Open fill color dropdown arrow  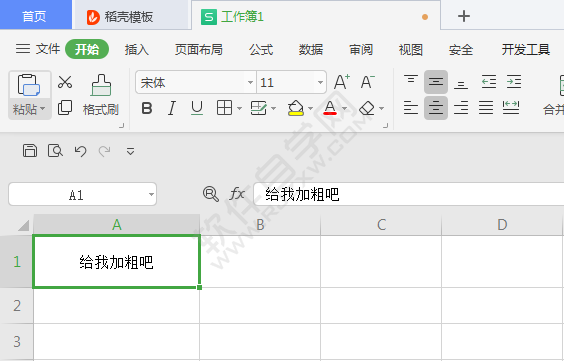(x=310, y=108)
